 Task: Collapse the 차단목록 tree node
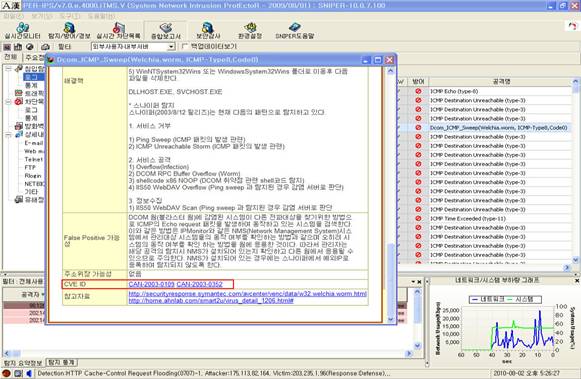[x=8, y=101]
